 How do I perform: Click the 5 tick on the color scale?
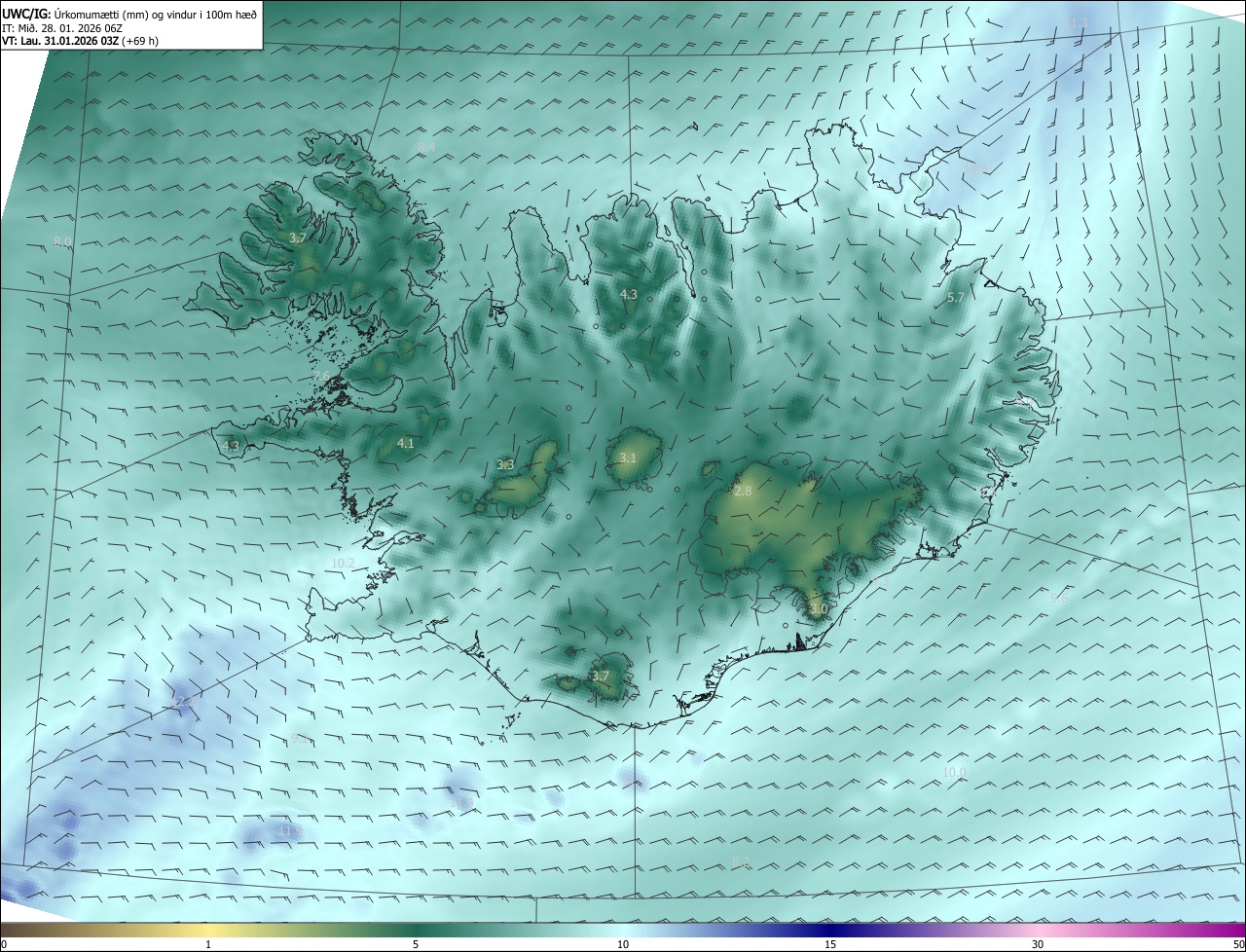pyautogui.click(x=416, y=944)
